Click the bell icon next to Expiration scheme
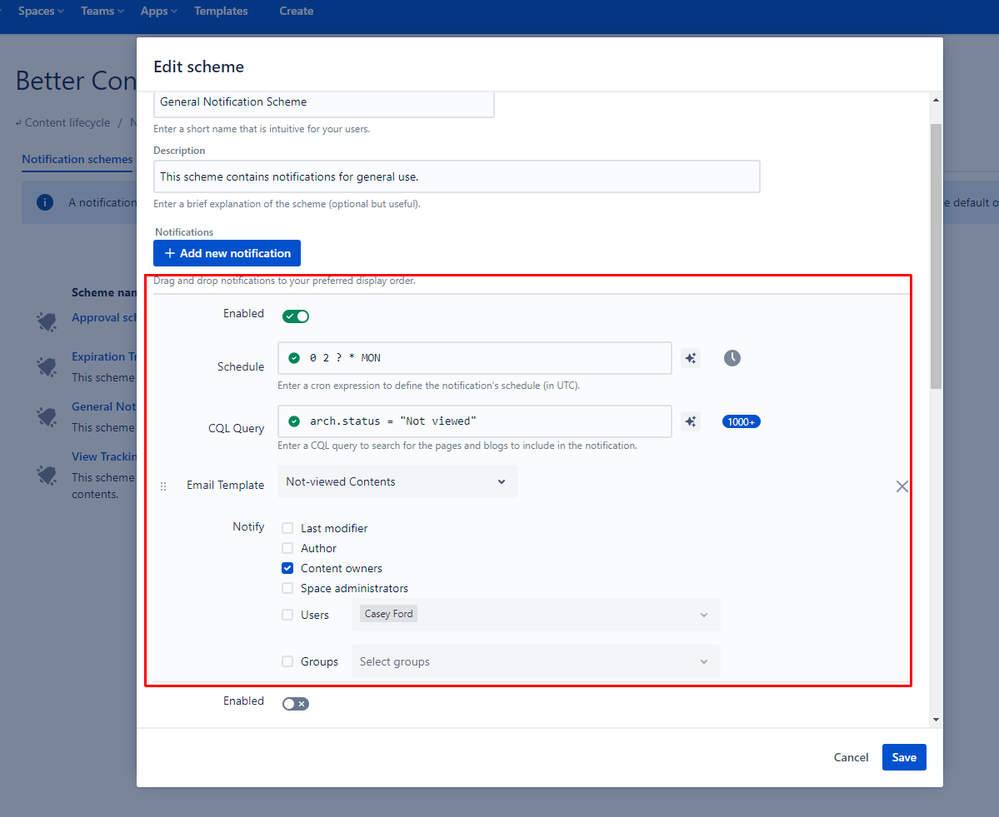This screenshot has width=999, height=817. tap(47, 366)
